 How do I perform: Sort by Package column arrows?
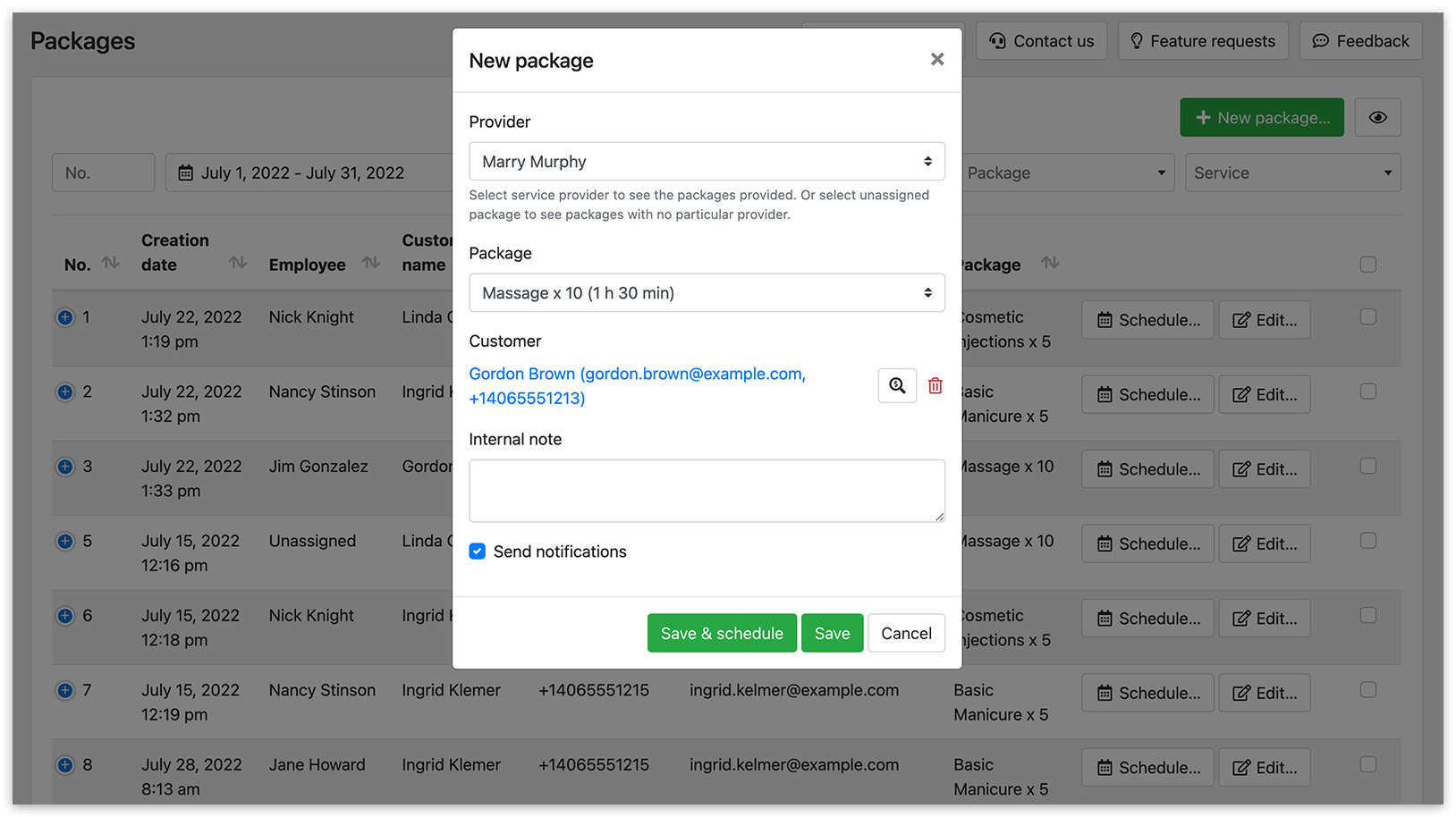(x=1051, y=263)
